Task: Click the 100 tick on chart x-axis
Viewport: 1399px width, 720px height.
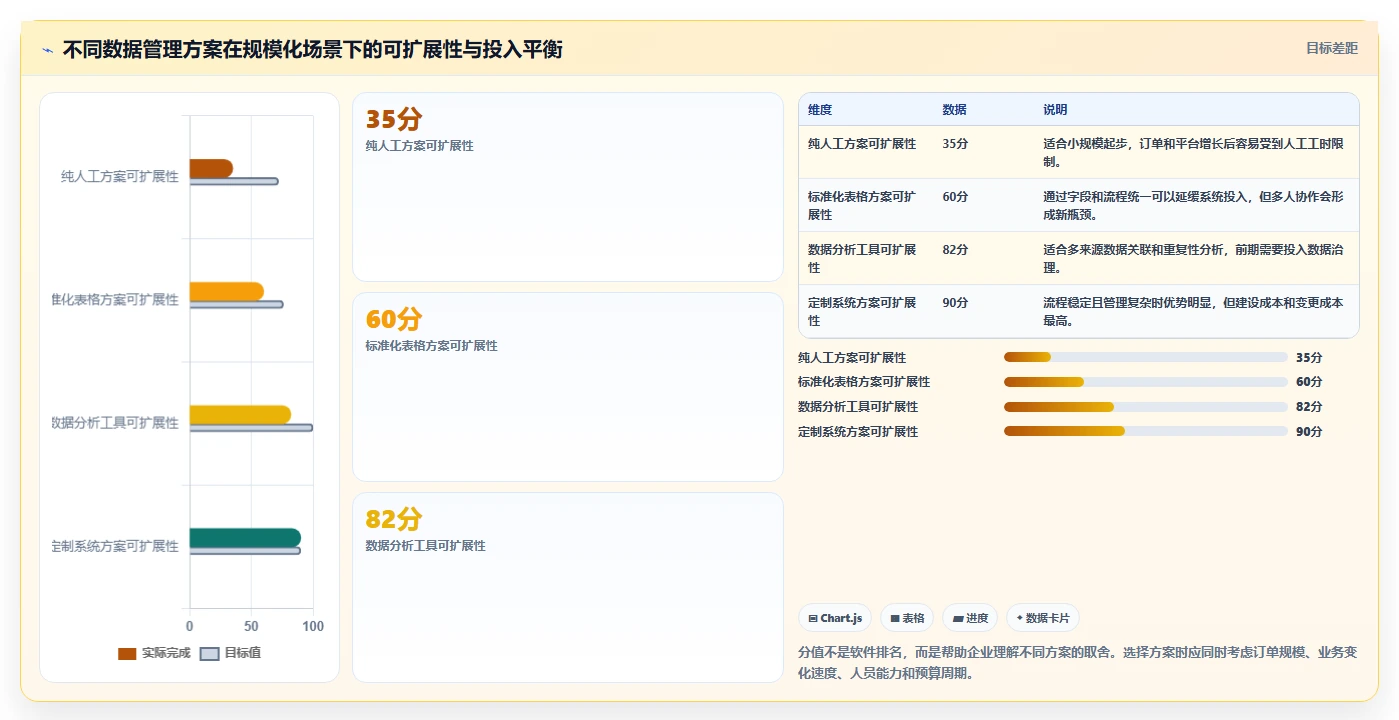Action: 313,626
